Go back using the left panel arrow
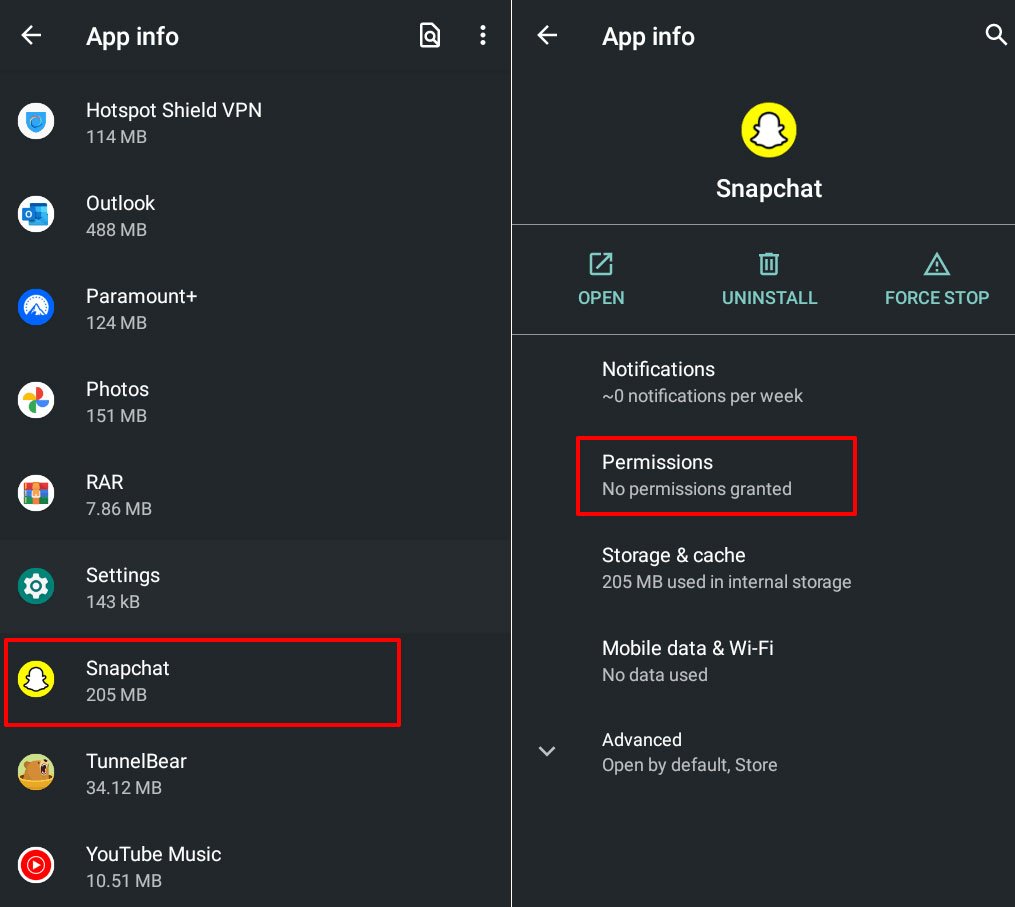1015x907 pixels. (32, 36)
